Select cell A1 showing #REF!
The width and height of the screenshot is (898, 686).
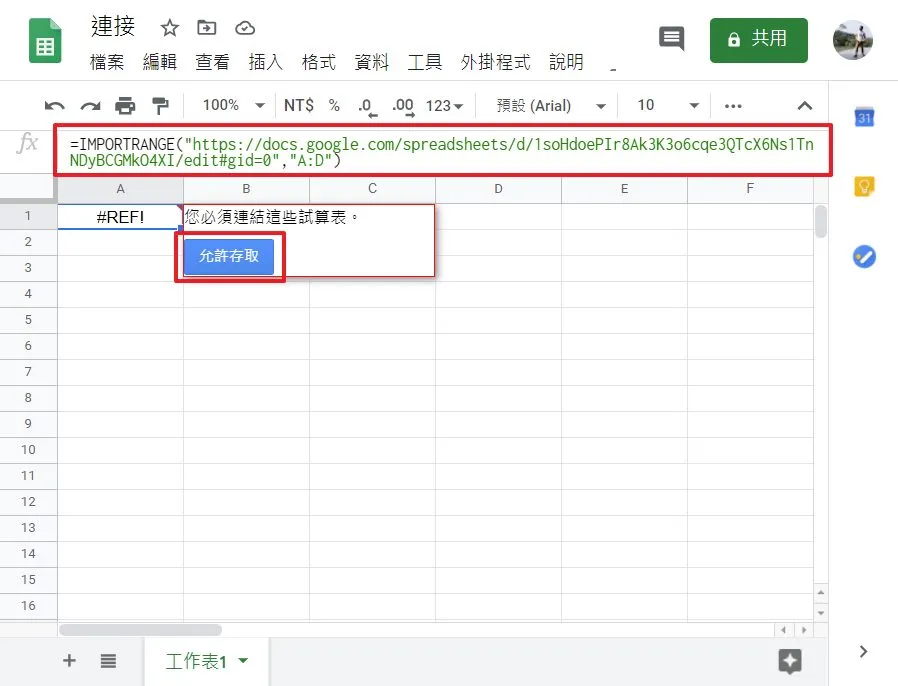point(120,217)
